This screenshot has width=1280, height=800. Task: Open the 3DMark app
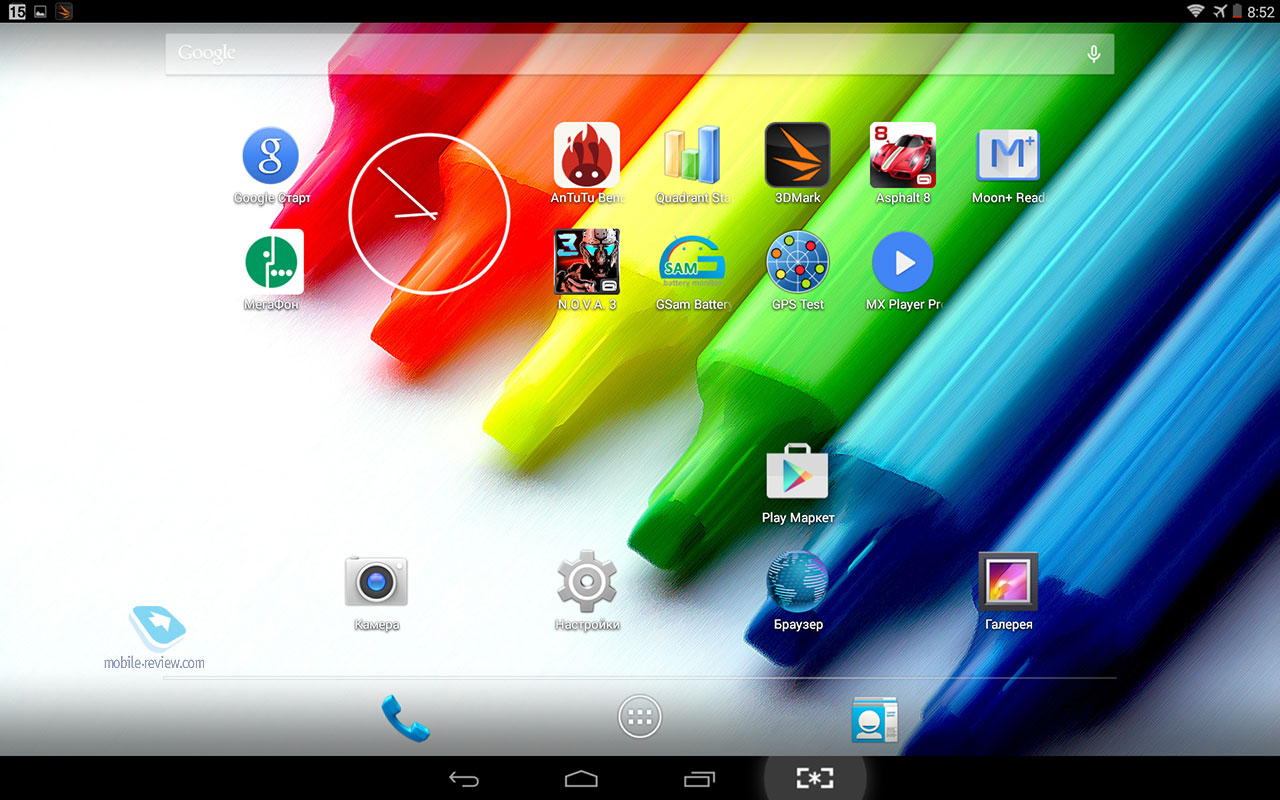tap(797, 156)
